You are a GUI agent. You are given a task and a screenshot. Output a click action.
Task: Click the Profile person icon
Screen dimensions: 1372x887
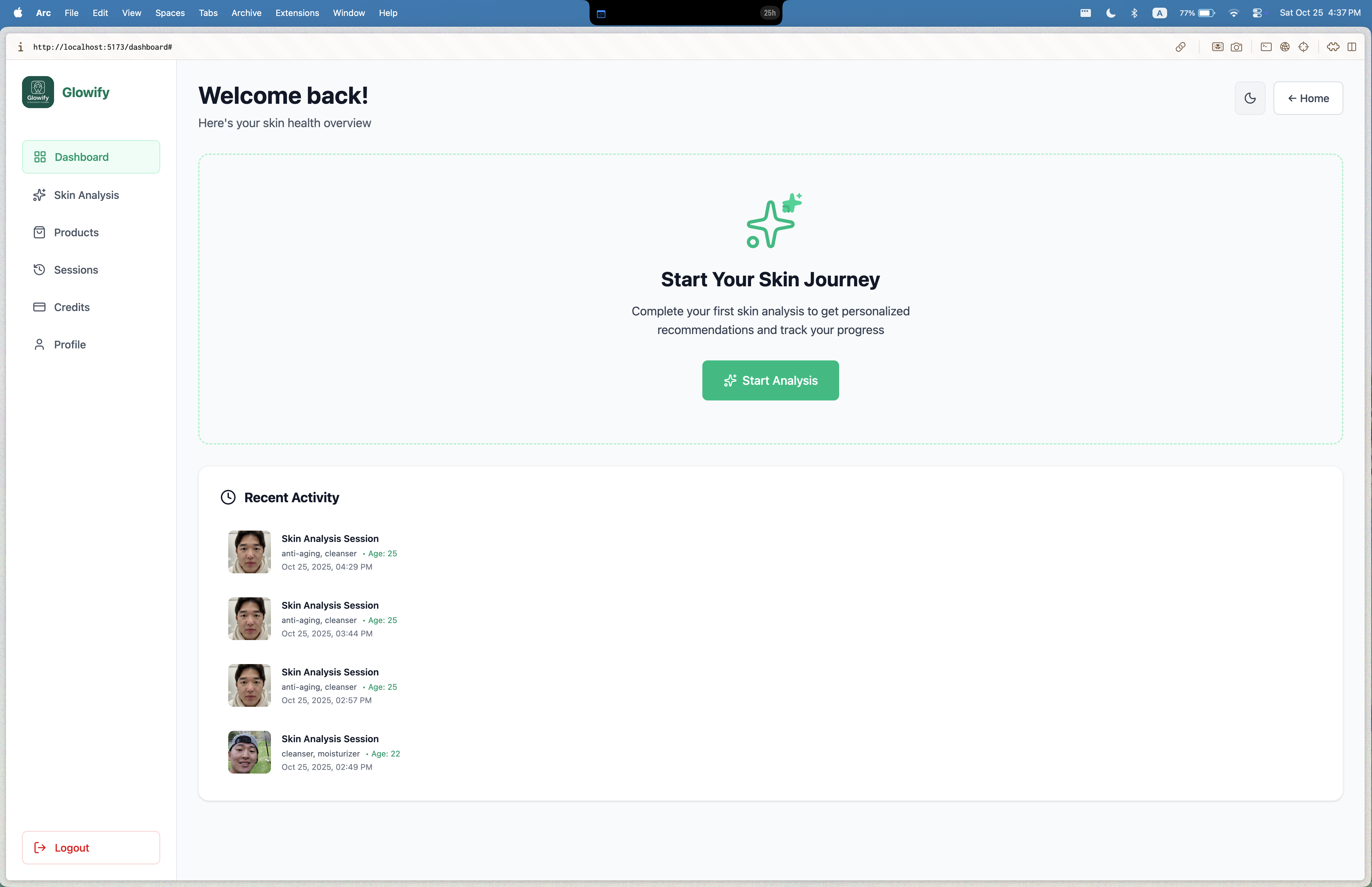[39, 344]
